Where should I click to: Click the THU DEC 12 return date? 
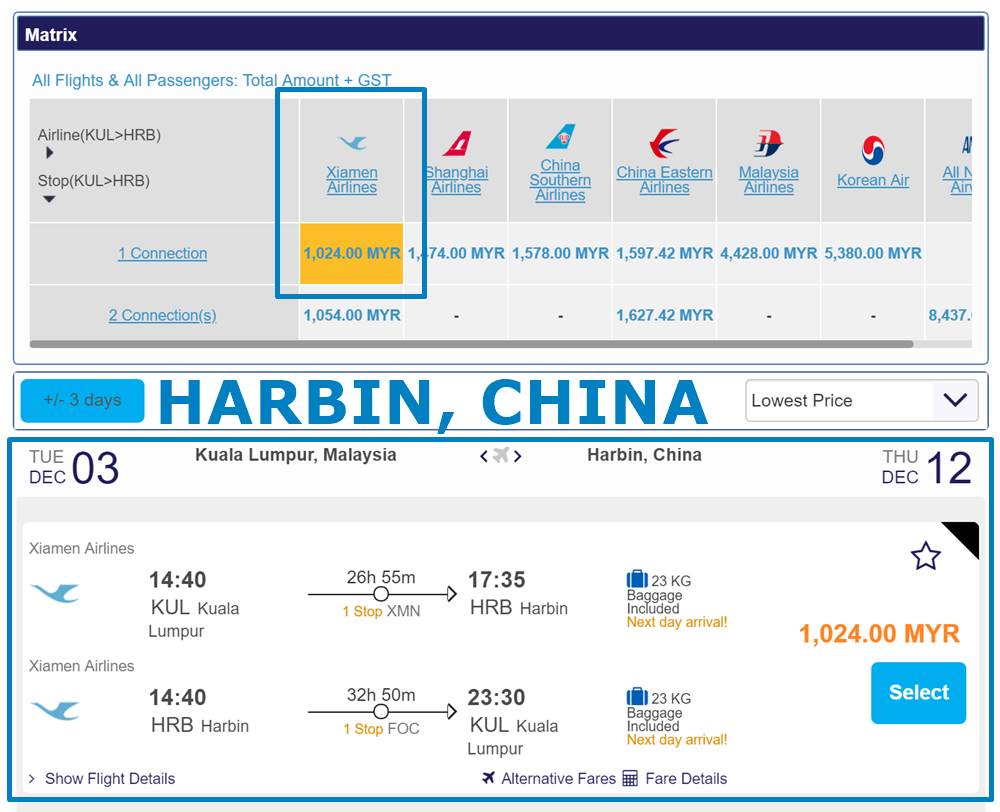[x=927, y=468]
